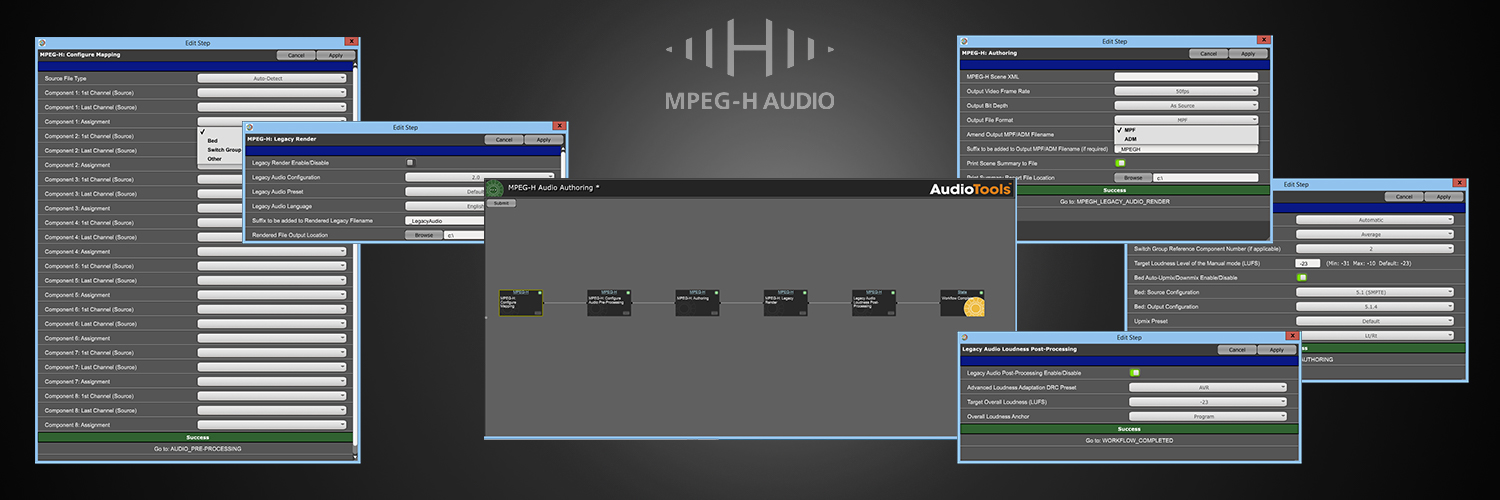Click app icon in Loudness Post-Processing title bar

pyautogui.click(x=965, y=337)
